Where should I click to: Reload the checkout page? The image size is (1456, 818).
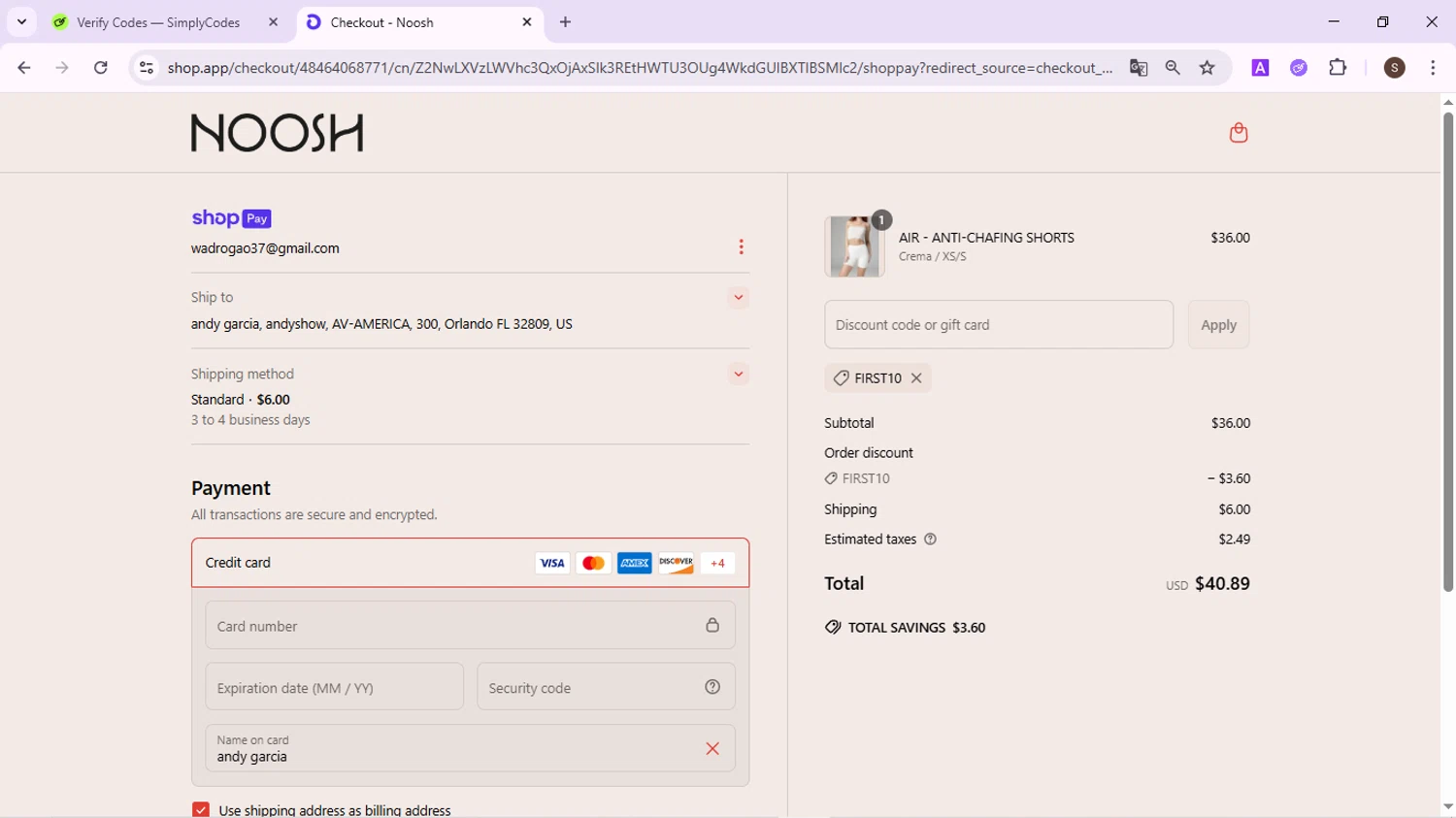tap(101, 68)
